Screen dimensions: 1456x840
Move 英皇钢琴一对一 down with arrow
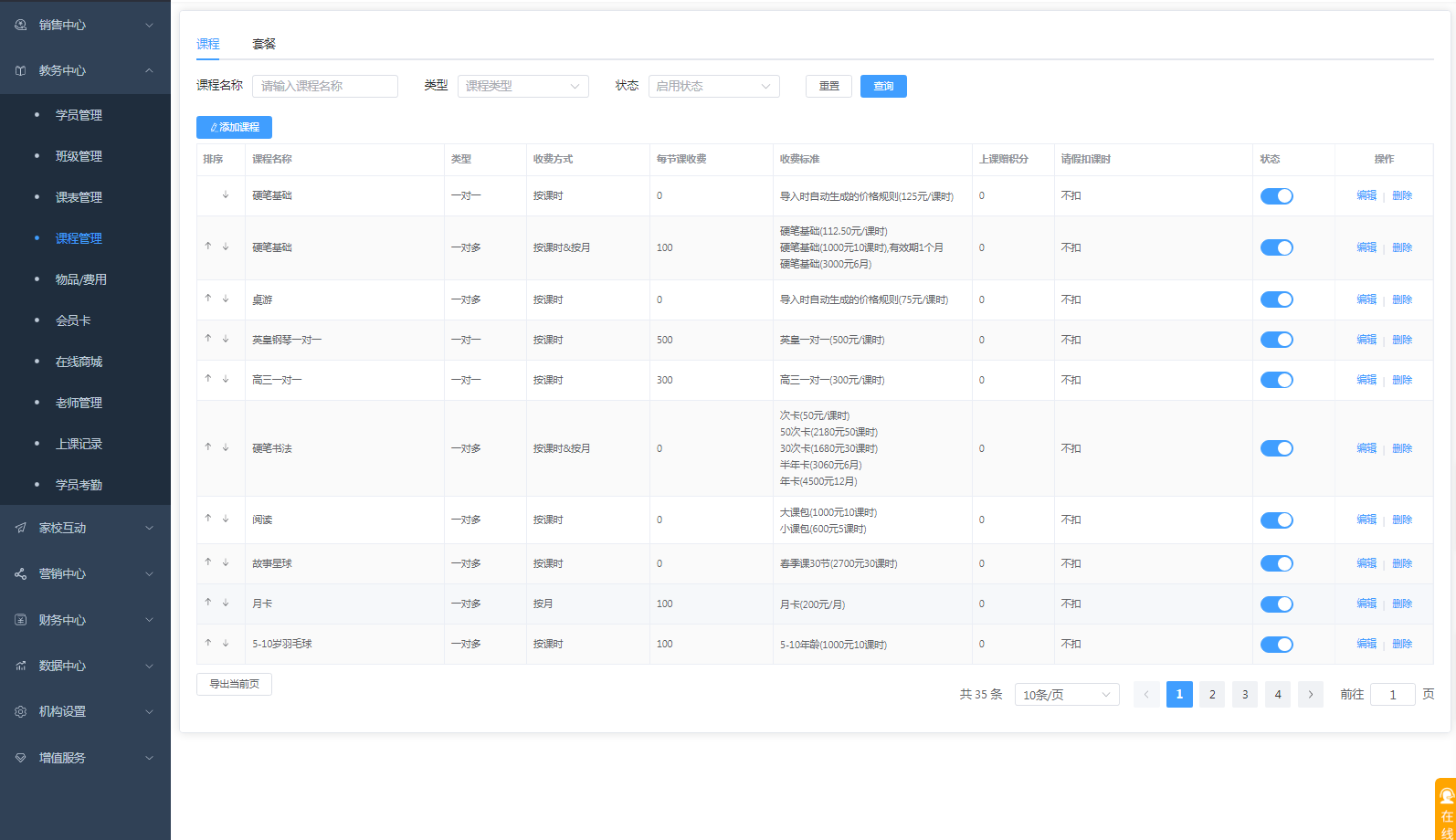[226, 339]
